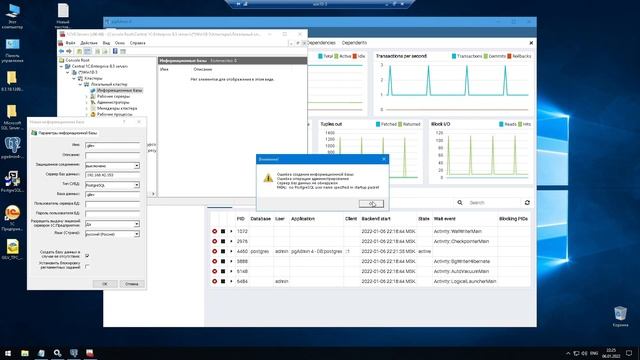Click the Имя input field in infobase dialog
This screenshot has height=360, width=640.
112,146
